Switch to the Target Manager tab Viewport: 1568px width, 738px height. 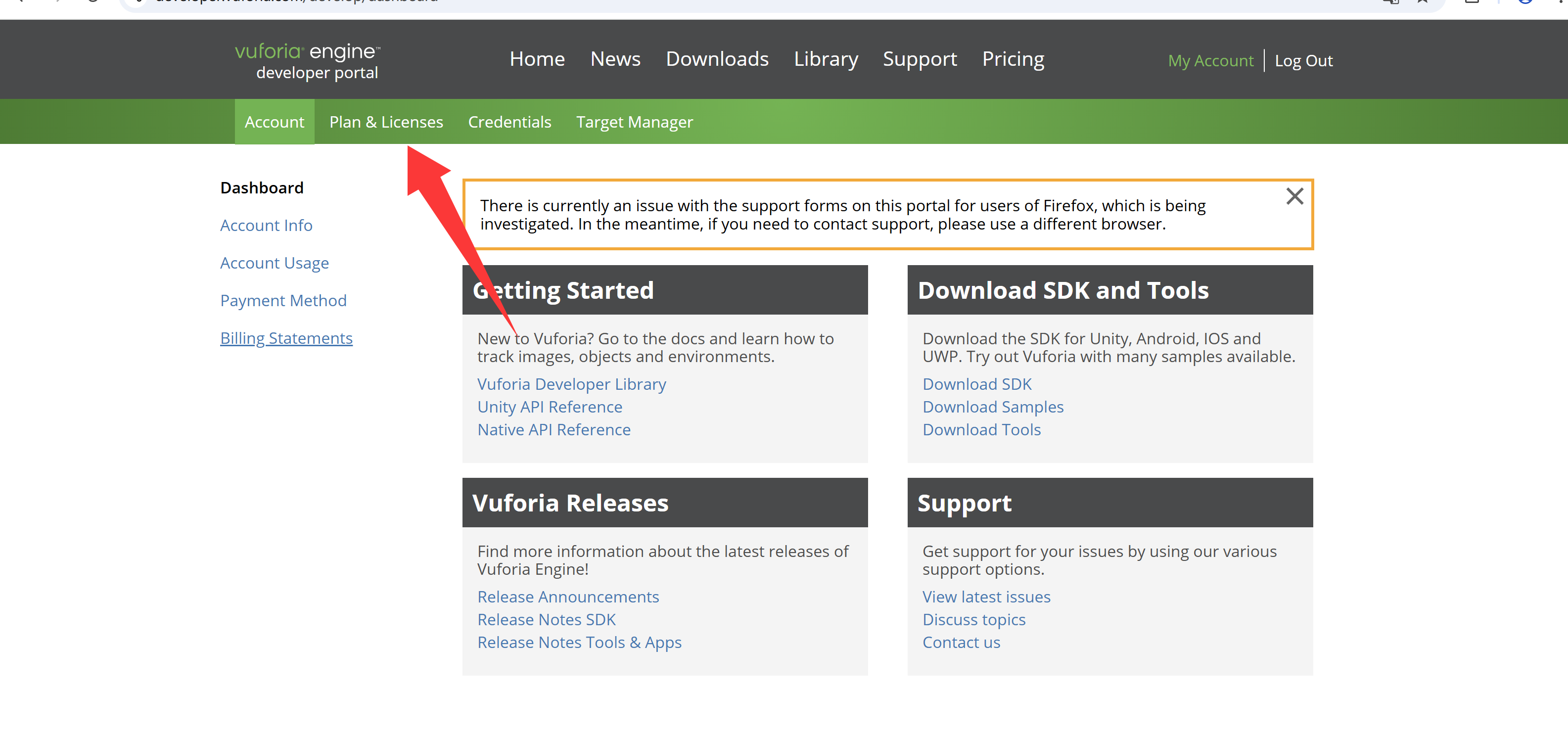pyautogui.click(x=634, y=122)
